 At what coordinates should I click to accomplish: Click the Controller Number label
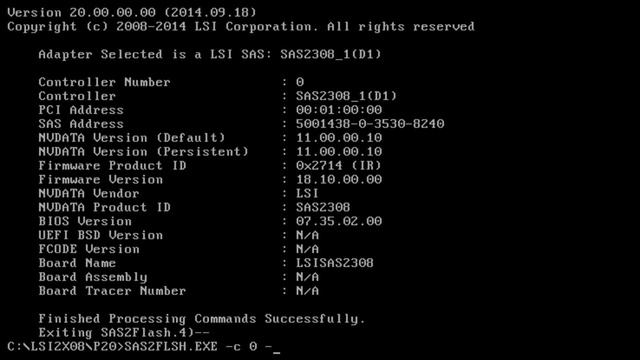pos(104,82)
